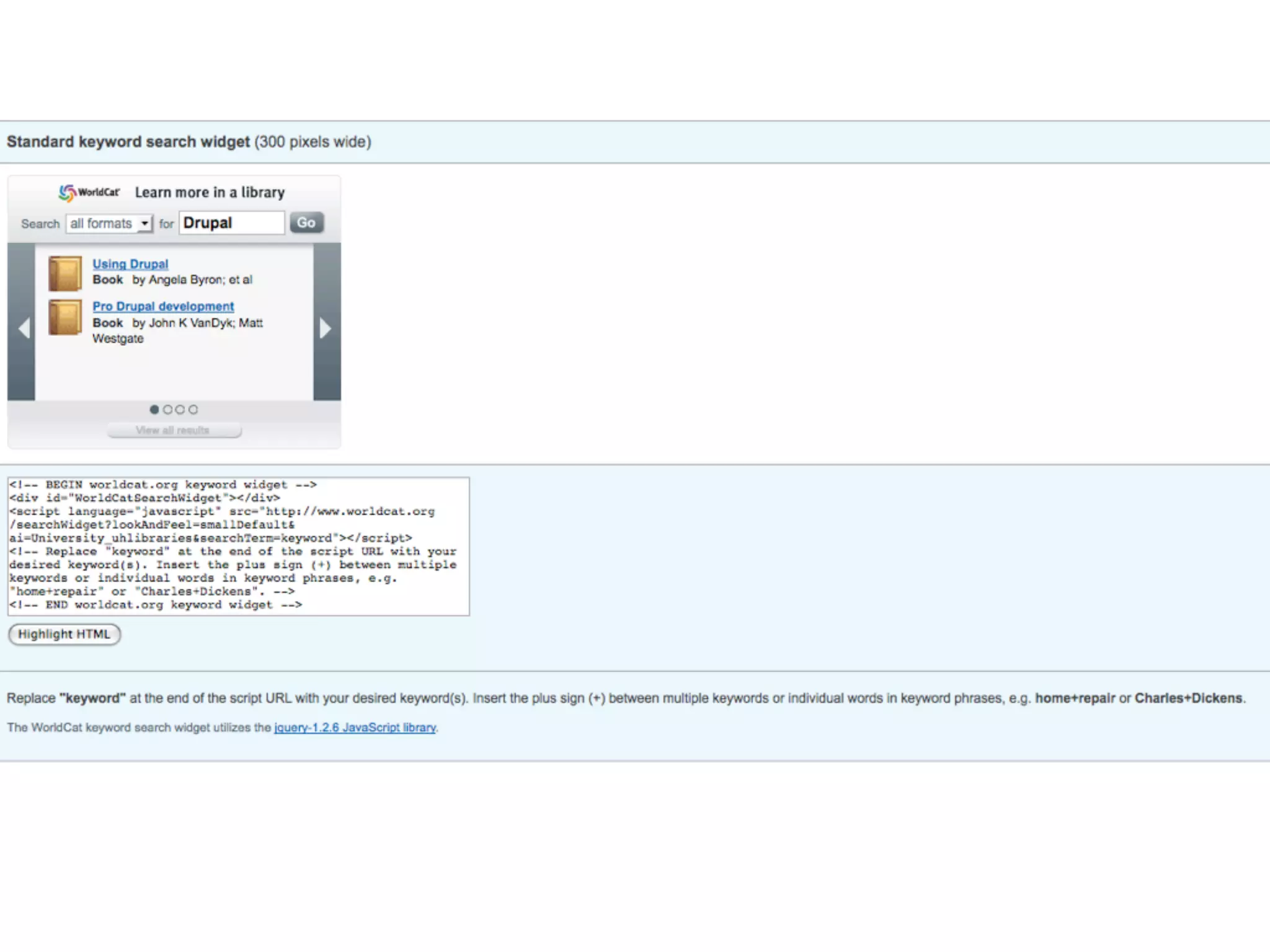Screen dimensions: 1270x952
Task: Click the search field containing 'Drupal'
Action: (x=231, y=223)
